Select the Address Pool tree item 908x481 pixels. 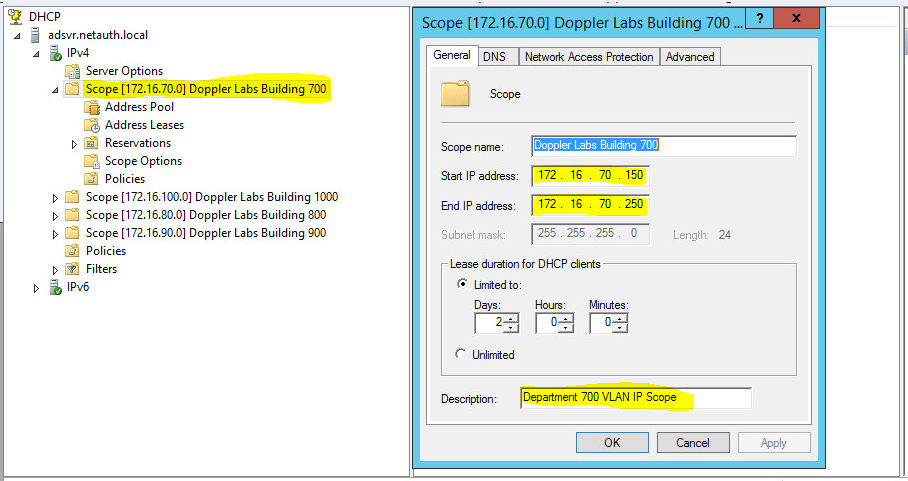(x=139, y=107)
